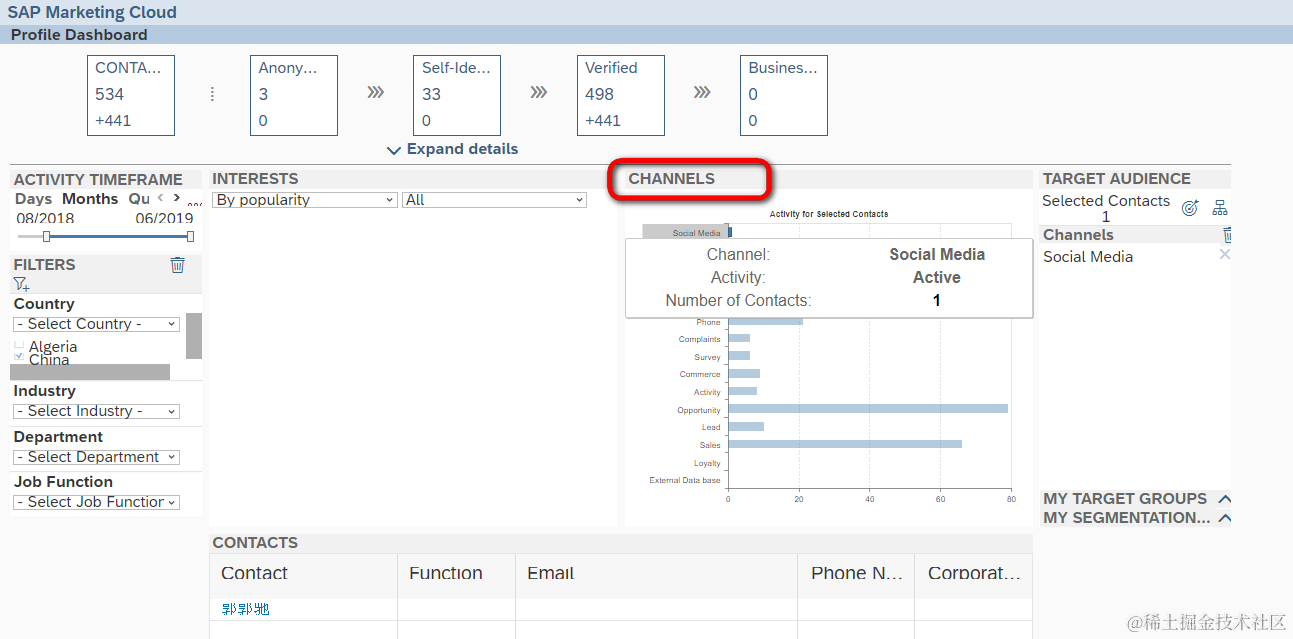Open the Select Industry dropdown
Viewport: 1293px width, 639px height.
point(96,411)
